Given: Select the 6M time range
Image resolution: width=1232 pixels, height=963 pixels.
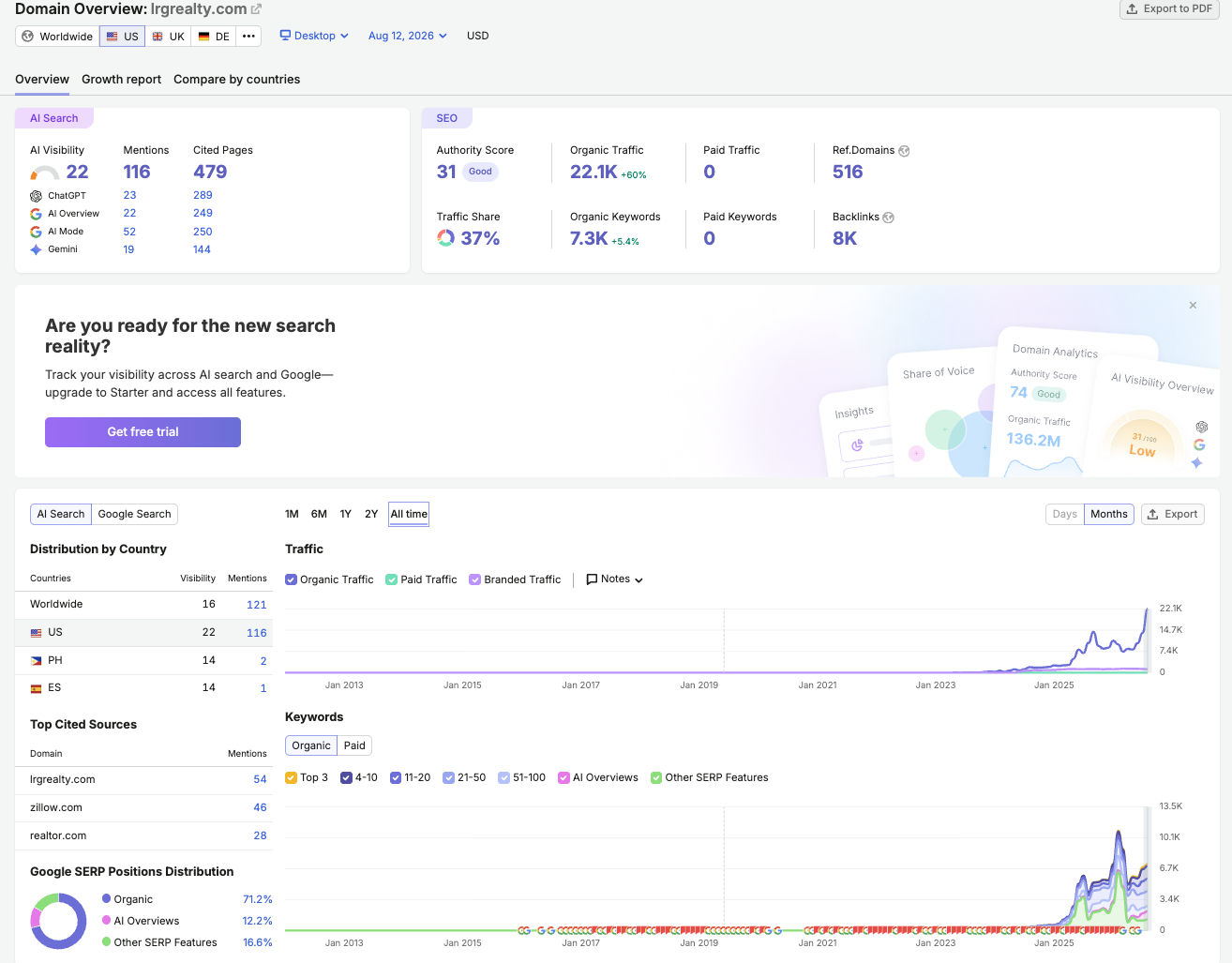Looking at the screenshot, I should (319, 514).
